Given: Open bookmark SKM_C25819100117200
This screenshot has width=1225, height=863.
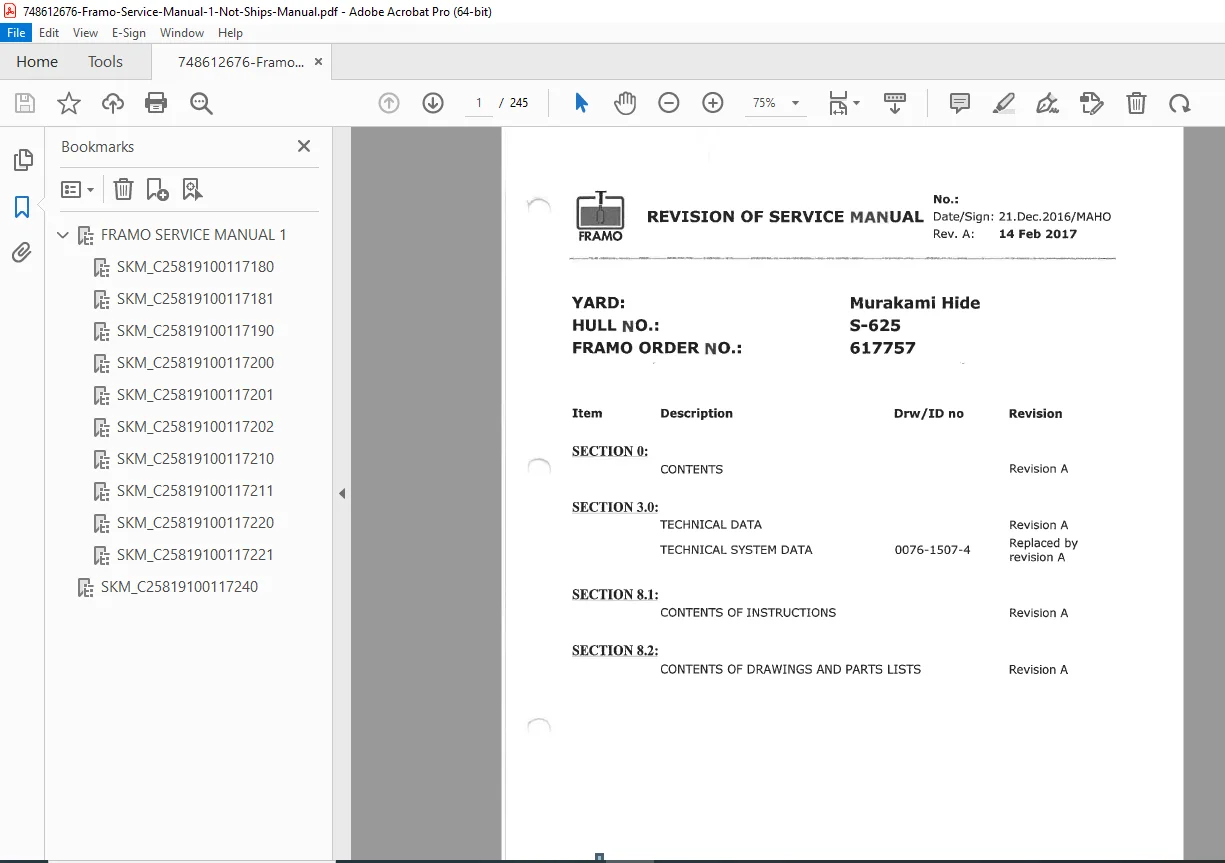Looking at the screenshot, I should pos(195,363).
